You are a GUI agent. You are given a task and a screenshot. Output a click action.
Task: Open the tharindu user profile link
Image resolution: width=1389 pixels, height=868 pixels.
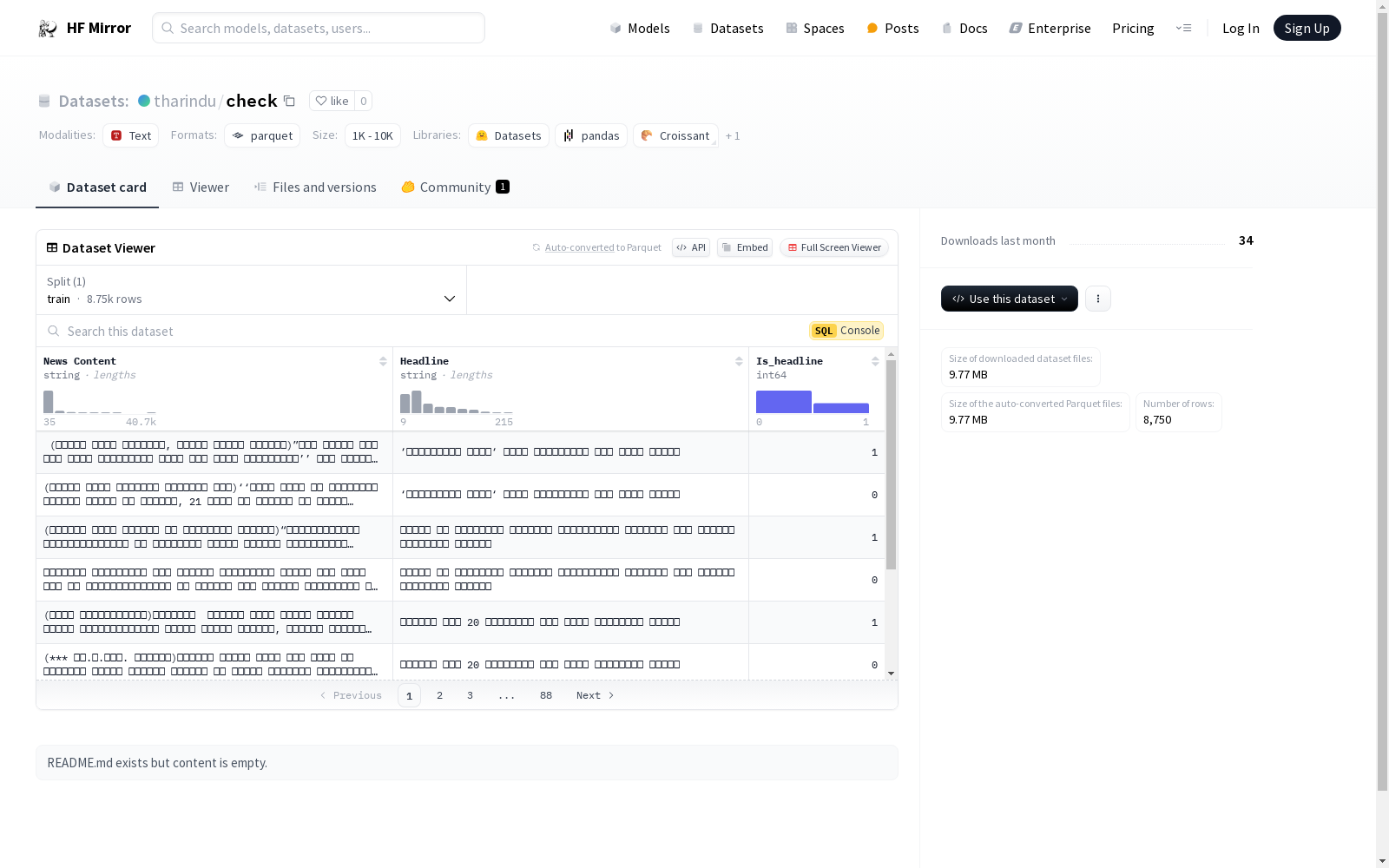(185, 101)
